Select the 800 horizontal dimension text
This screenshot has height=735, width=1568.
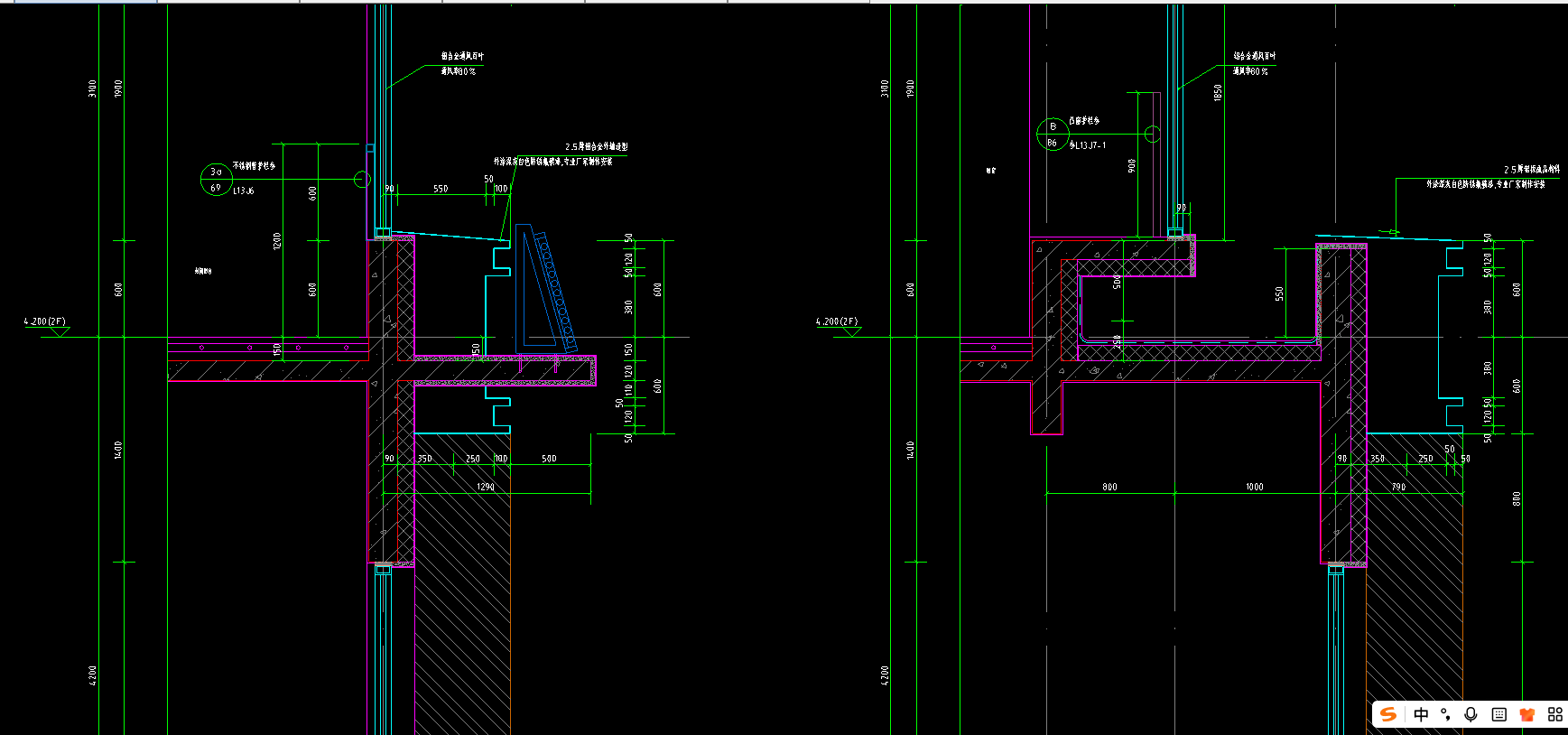[1109, 487]
